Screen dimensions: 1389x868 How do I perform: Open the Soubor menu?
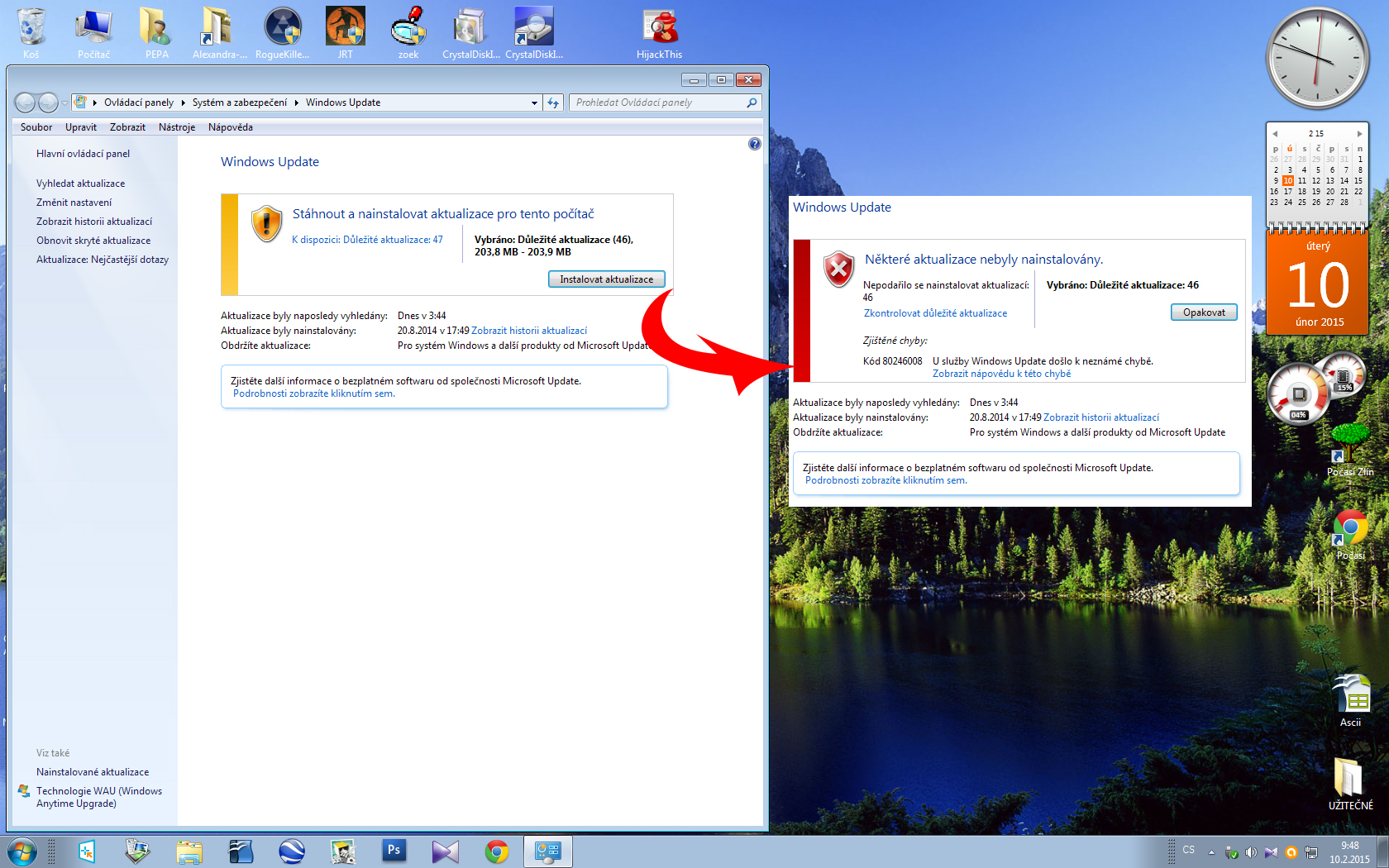tap(36, 127)
